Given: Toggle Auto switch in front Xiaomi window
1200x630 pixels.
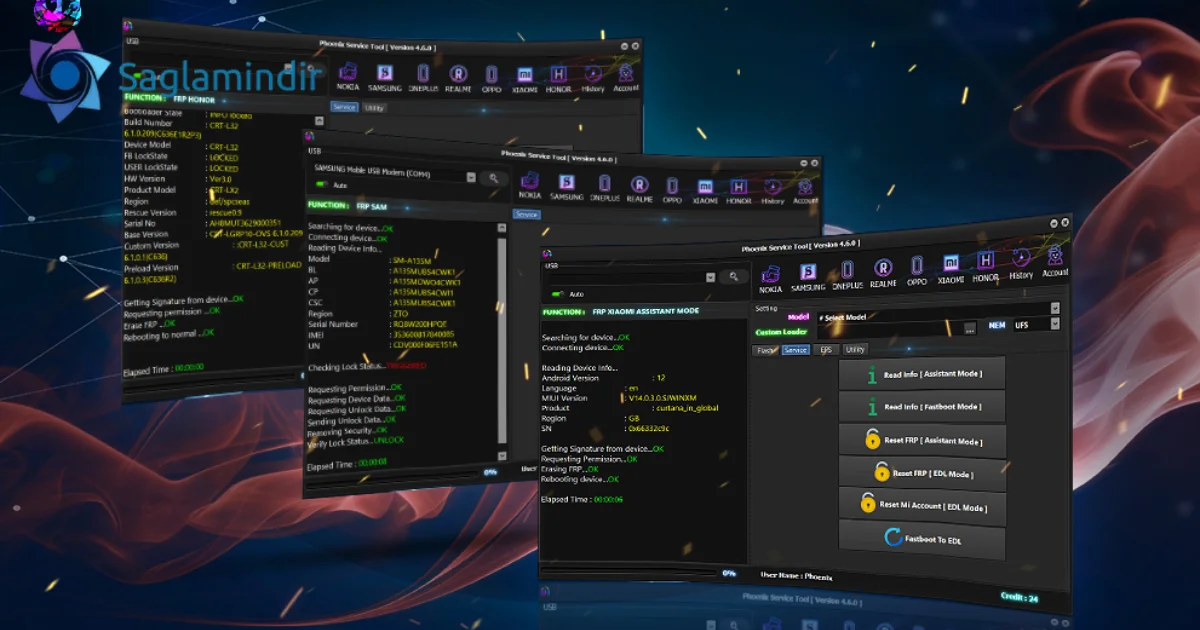Looking at the screenshot, I should click(556, 294).
